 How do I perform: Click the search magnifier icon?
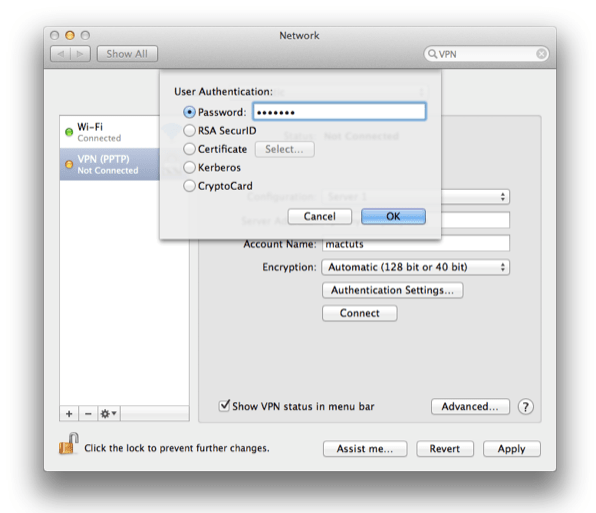432,54
